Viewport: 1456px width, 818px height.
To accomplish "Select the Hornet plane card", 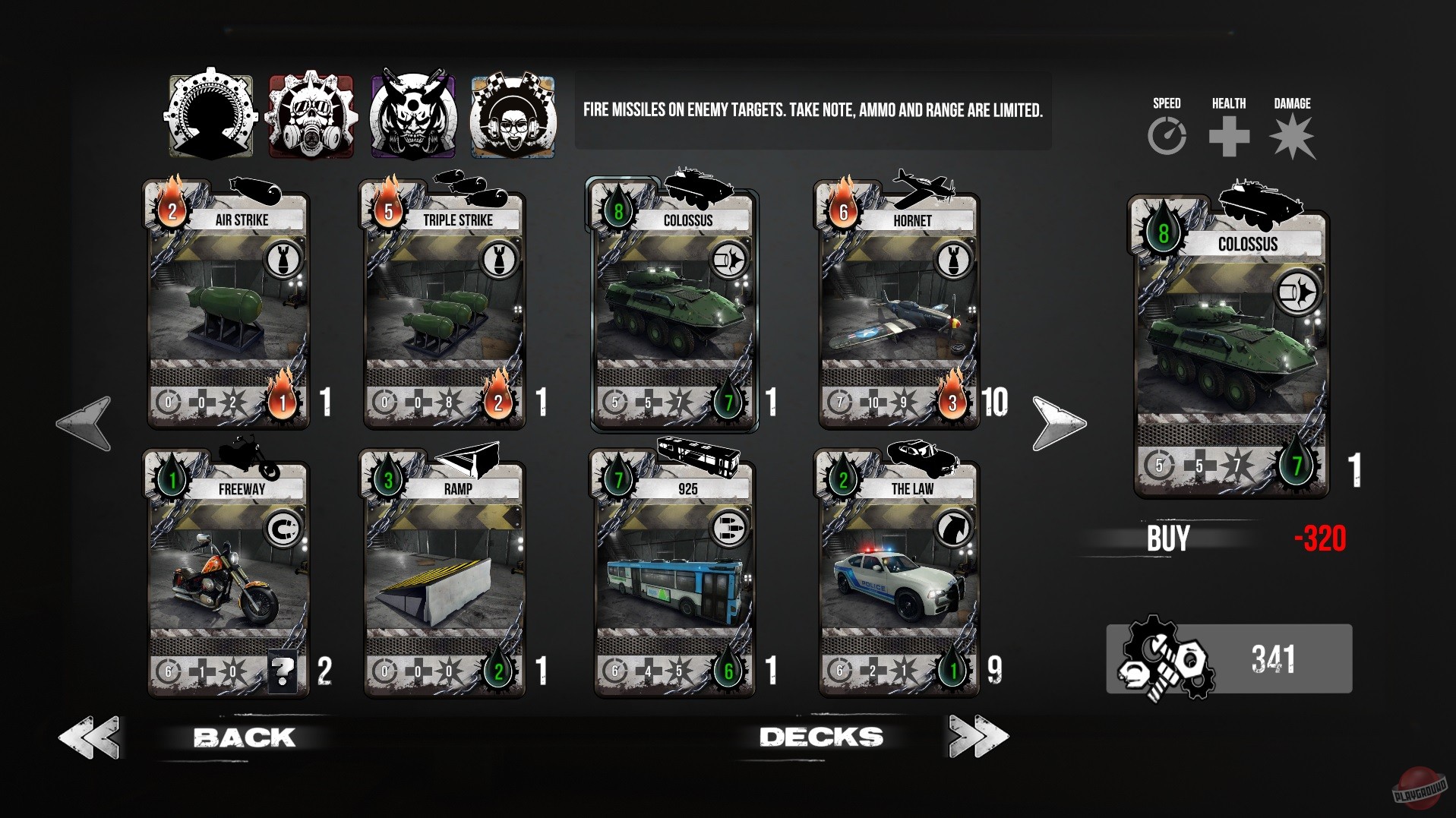I will coord(899,304).
